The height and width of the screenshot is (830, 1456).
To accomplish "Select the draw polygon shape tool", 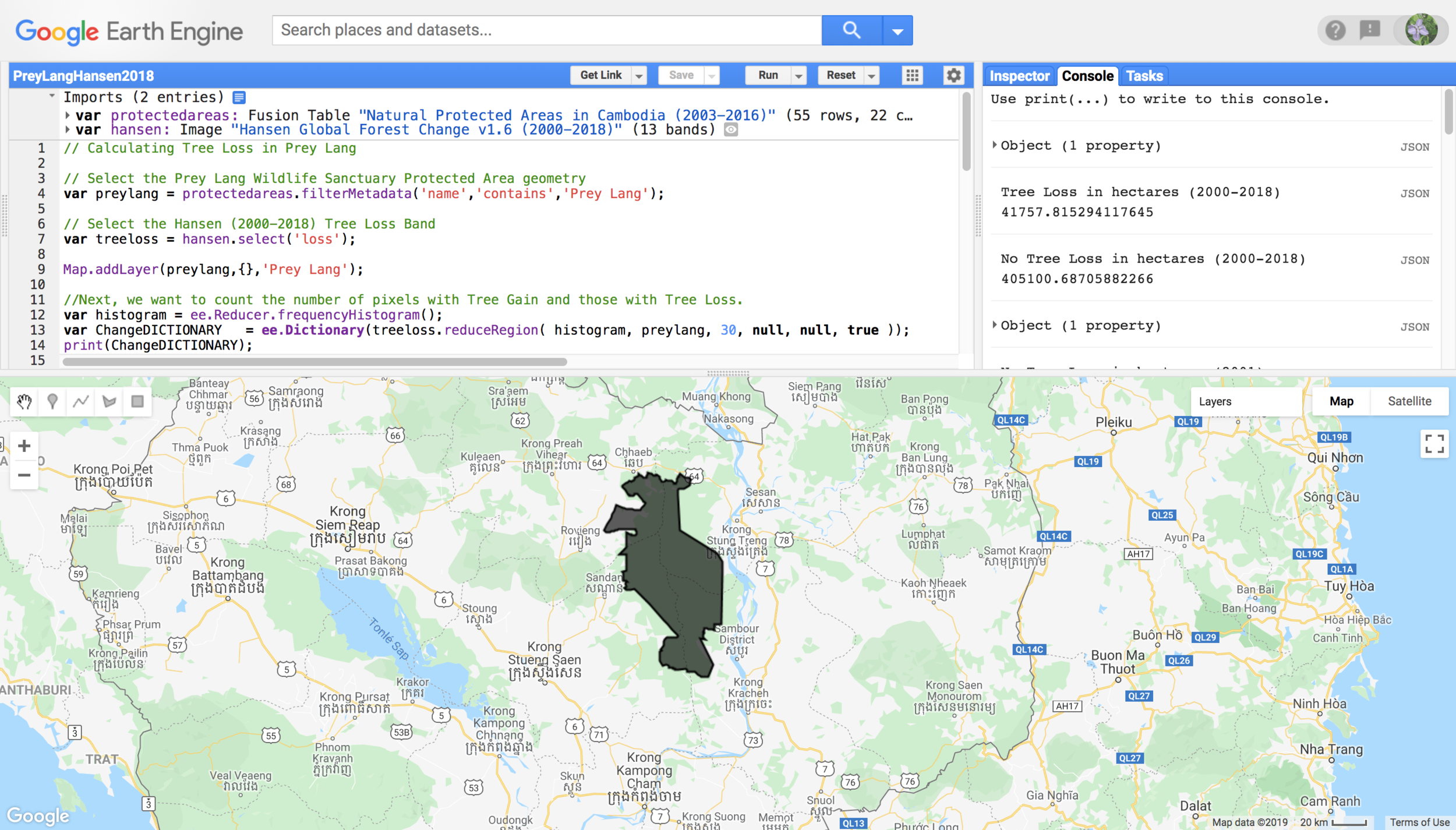I will click(109, 401).
